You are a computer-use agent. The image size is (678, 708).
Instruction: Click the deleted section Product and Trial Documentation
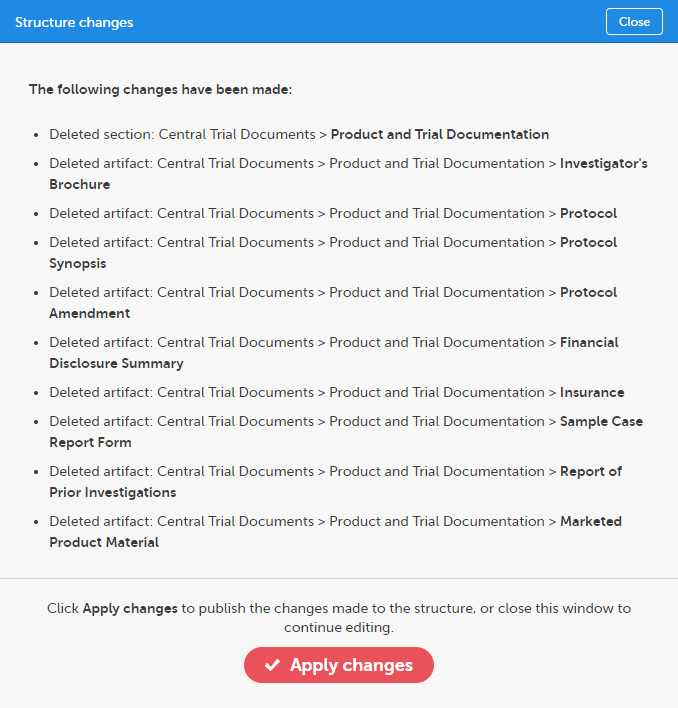[439, 134]
